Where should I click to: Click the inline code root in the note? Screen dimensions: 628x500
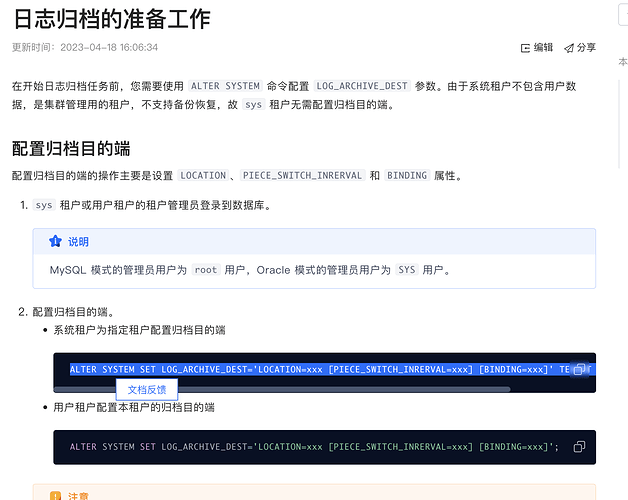(x=206, y=270)
